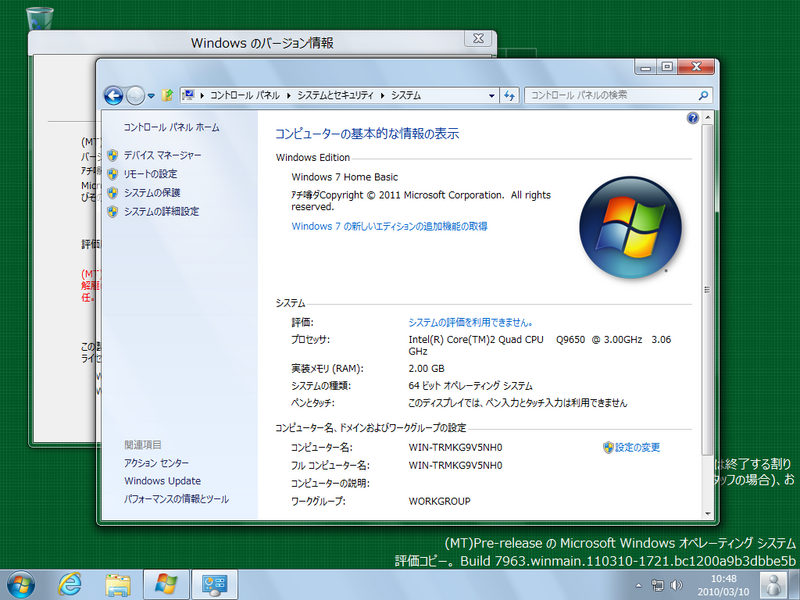The image size is (800, 600).
Task: Click the computer icon in address bar
Action: coord(188,95)
